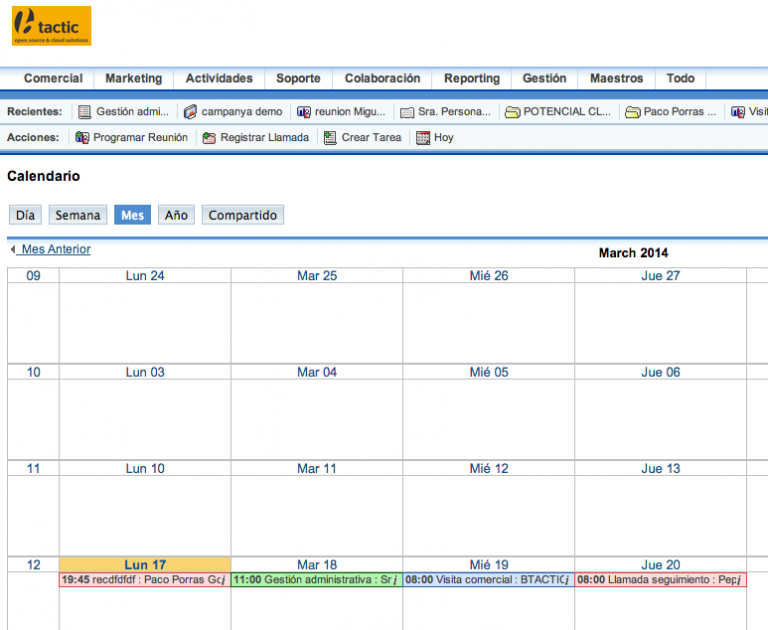Open the Marketing menu

pyautogui.click(x=134, y=78)
